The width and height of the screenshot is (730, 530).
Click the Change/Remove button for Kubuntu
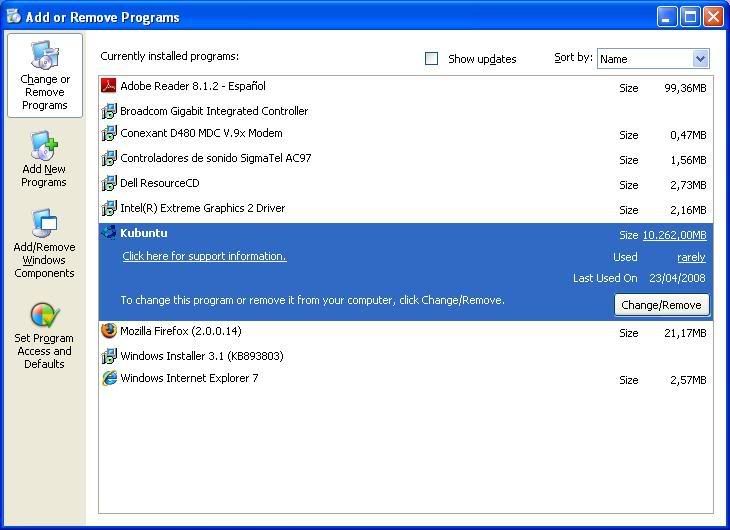click(x=662, y=305)
